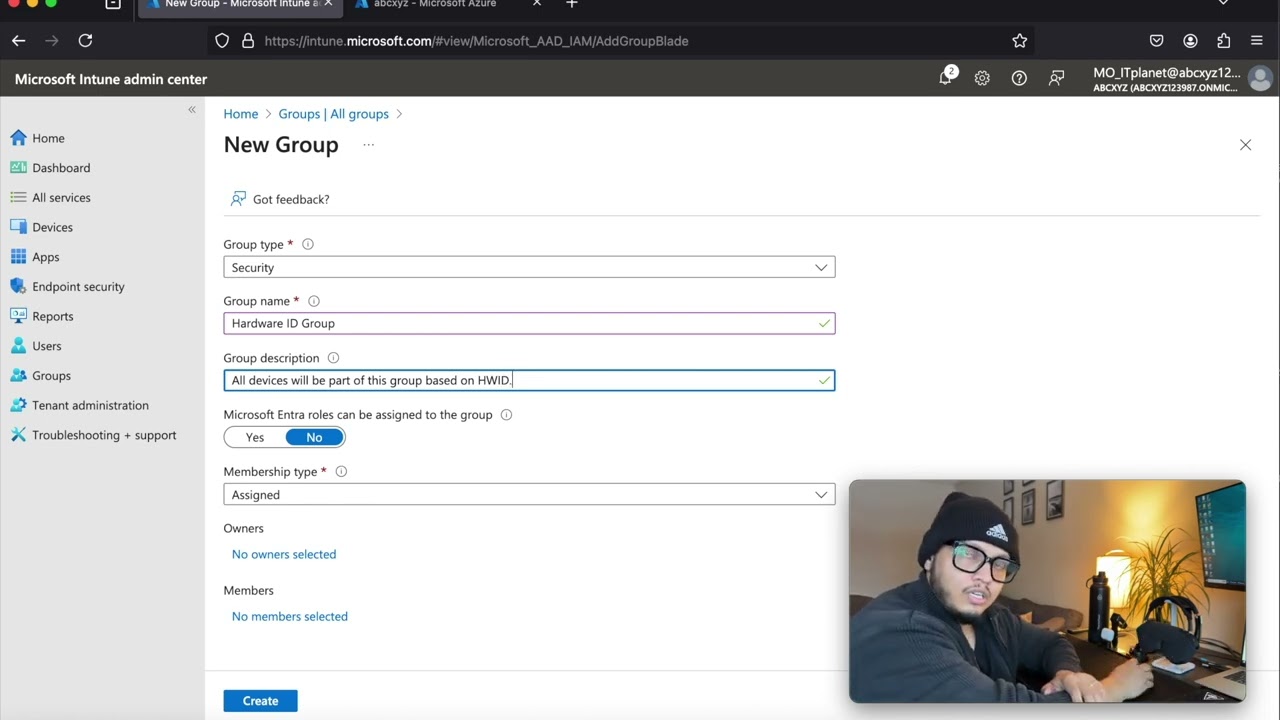Click the Tenant administration sidebar icon
This screenshot has height=720, width=1280.
click(18, 405)
